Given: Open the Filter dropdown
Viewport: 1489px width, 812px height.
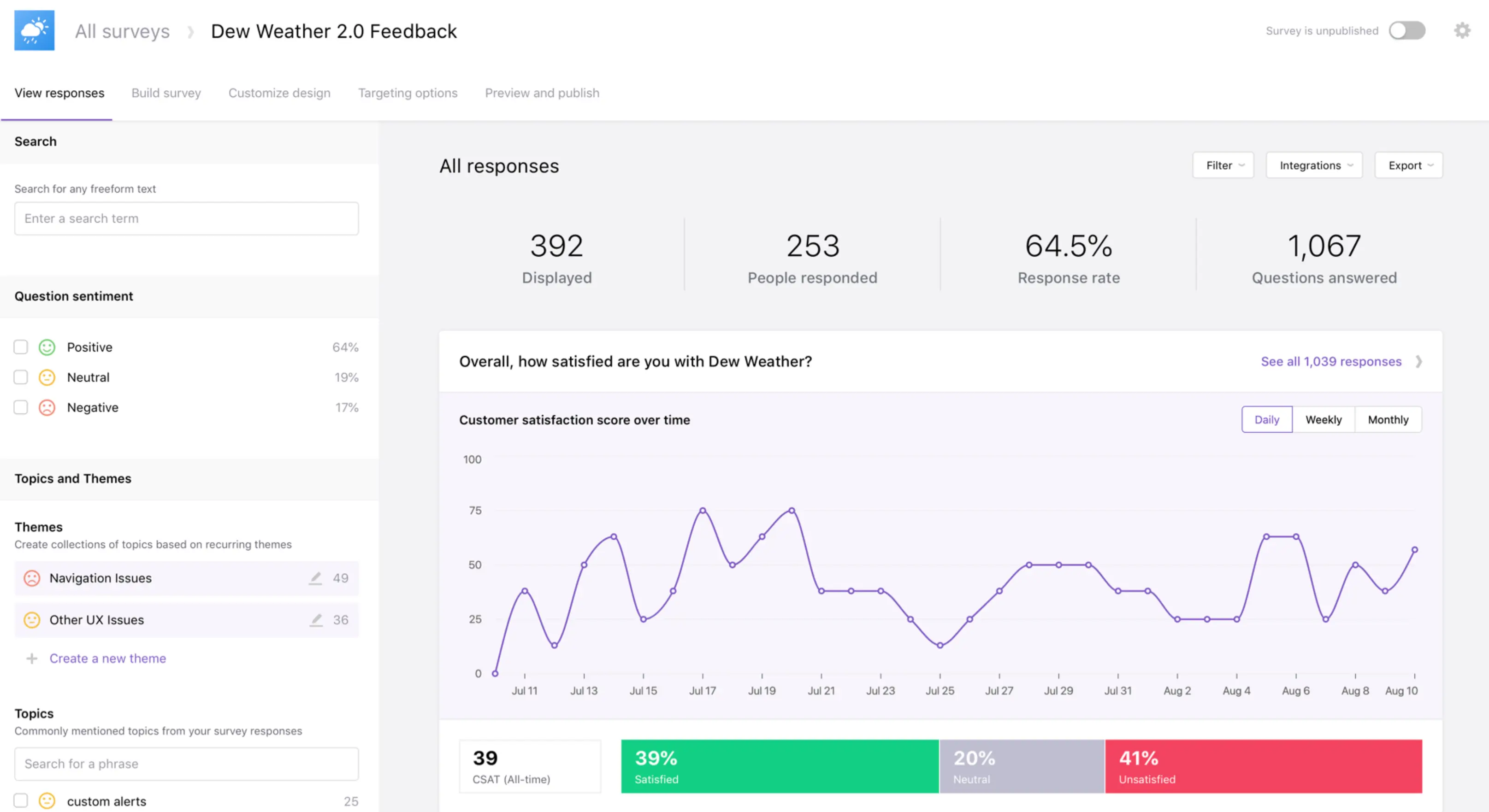Looking at the screenshot, I should tap(1223, 165).
